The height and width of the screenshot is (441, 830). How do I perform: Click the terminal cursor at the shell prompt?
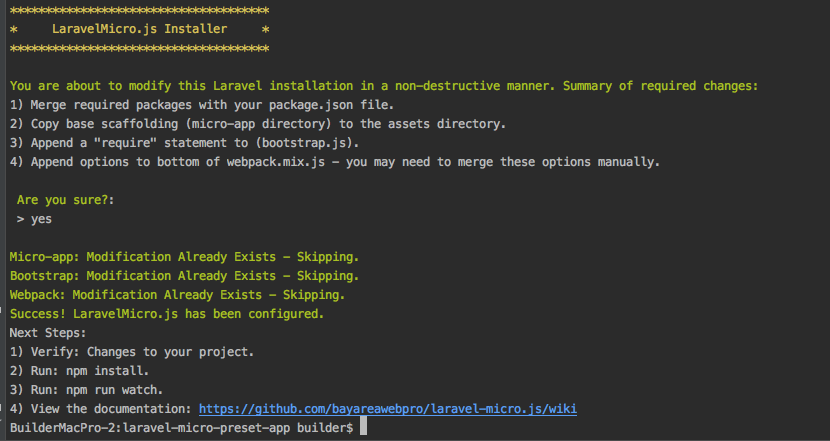(363, 427)
